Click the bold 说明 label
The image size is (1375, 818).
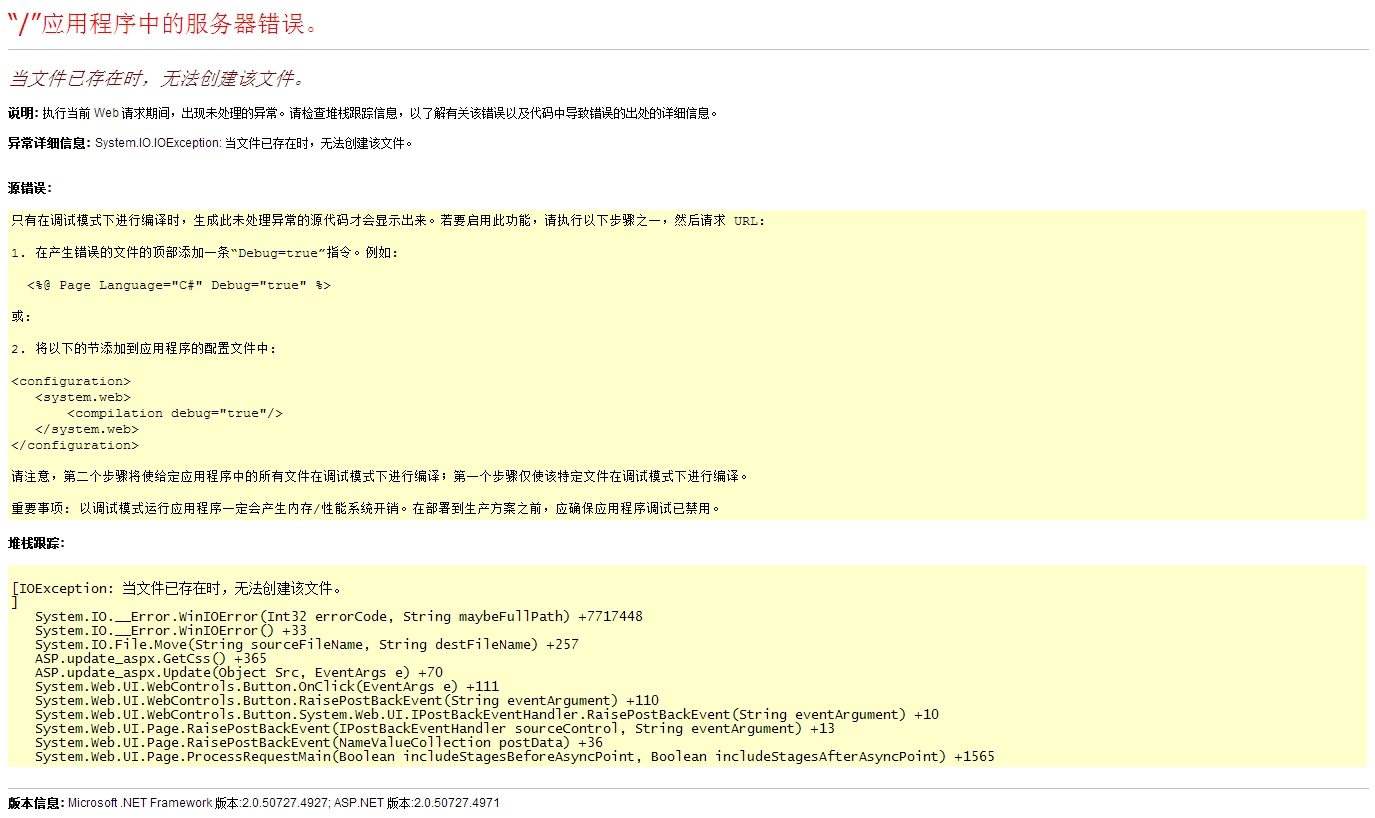pos(22,113)
